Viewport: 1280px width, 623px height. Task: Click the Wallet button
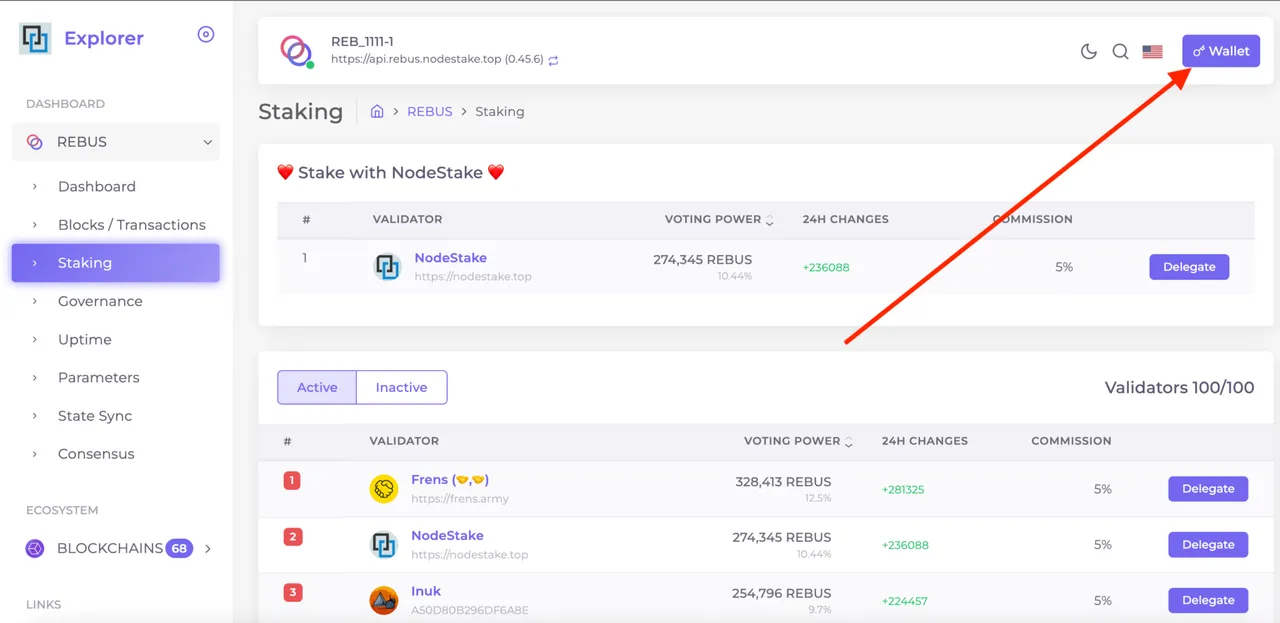[1221, 51]
